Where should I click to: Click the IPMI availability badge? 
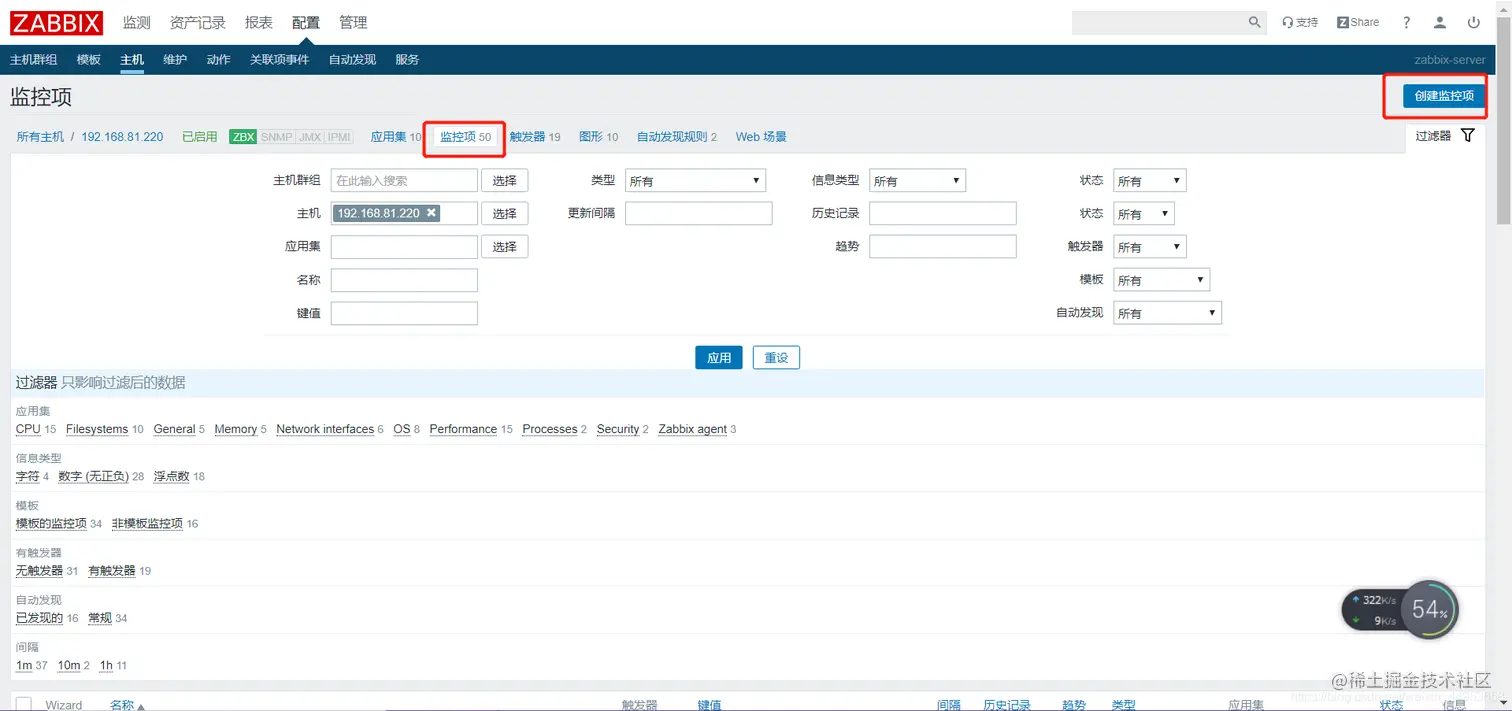click(x=339, y=137)
